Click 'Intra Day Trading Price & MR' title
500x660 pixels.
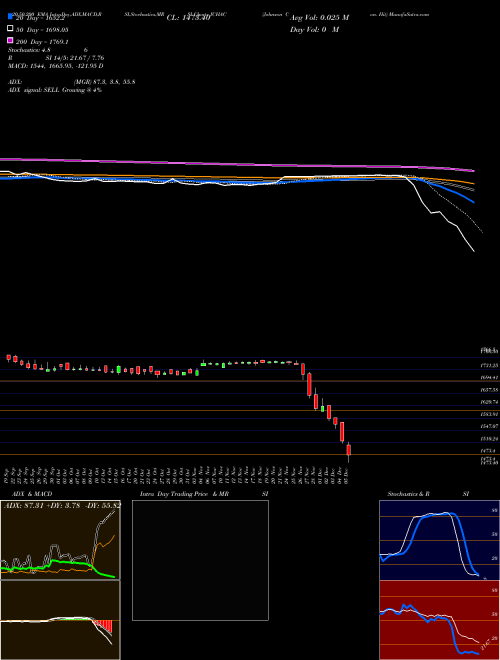pyautogui.click(x=184, y=494)
